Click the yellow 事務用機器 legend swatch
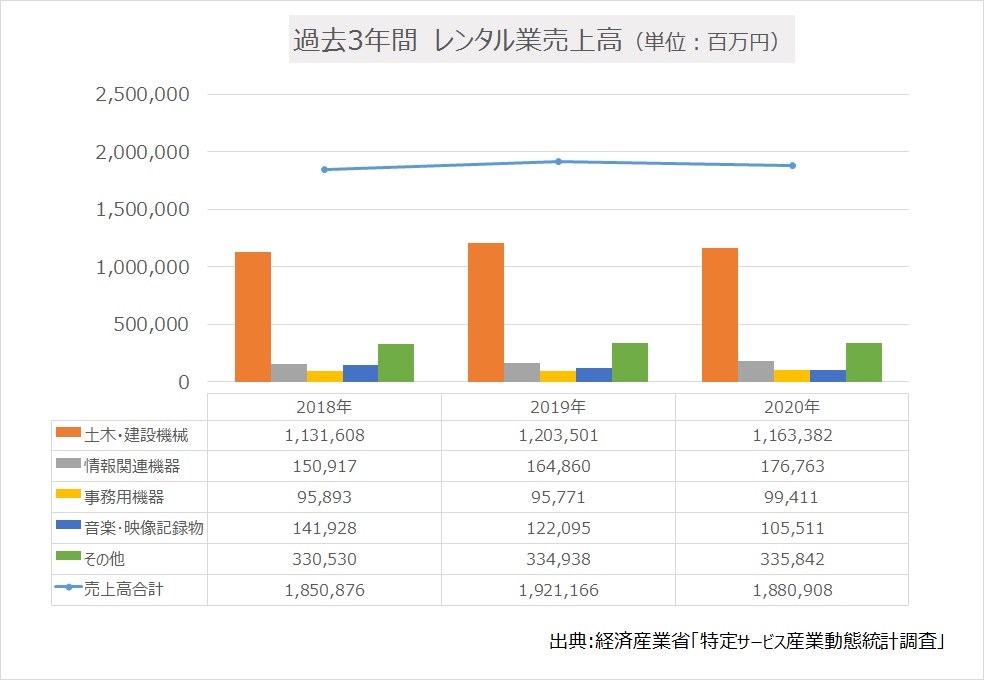 pyautogui.click(x=67, y=496)
